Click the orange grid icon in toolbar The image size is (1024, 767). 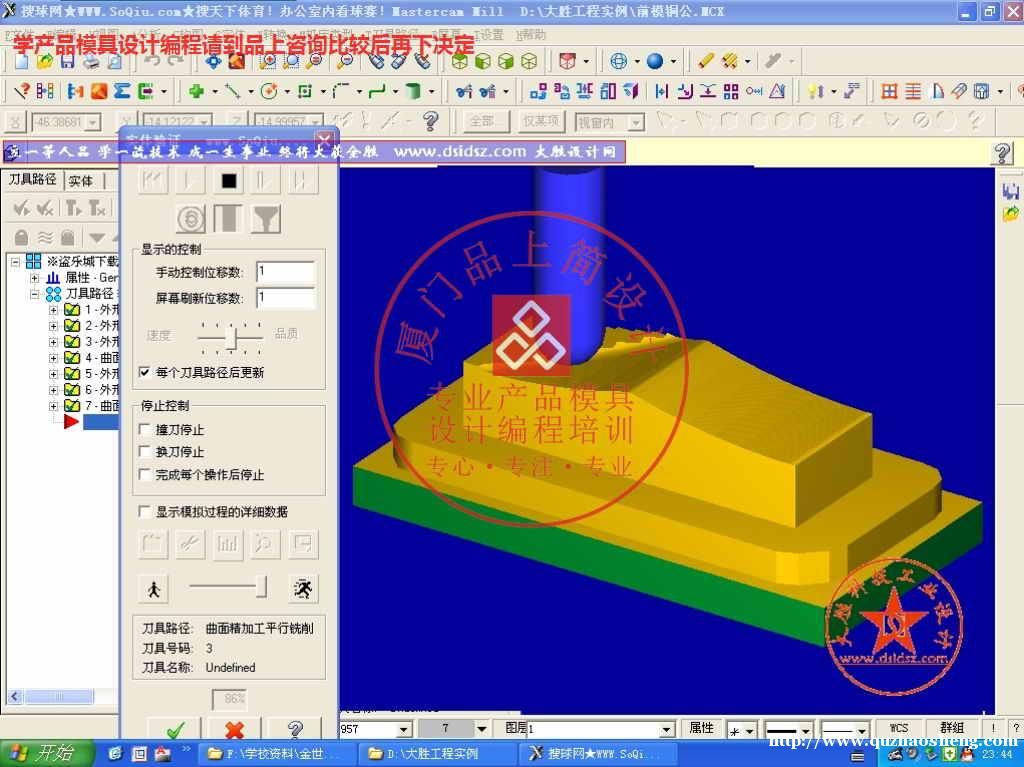pos(889,91)
